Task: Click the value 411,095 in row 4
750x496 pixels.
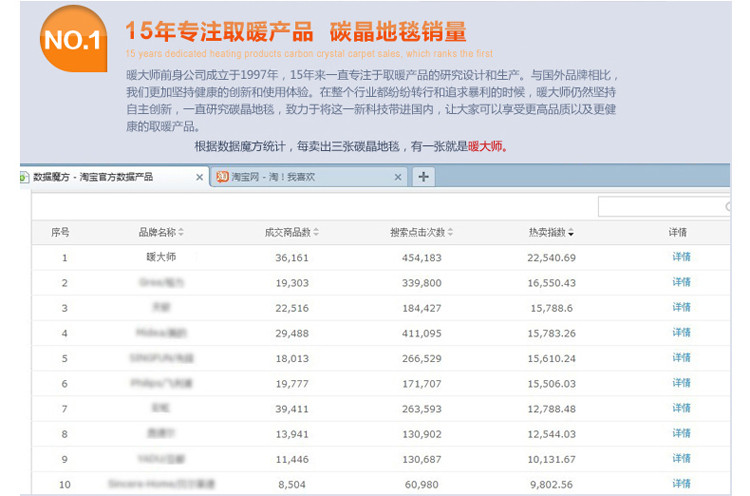Action: point(421,333)
